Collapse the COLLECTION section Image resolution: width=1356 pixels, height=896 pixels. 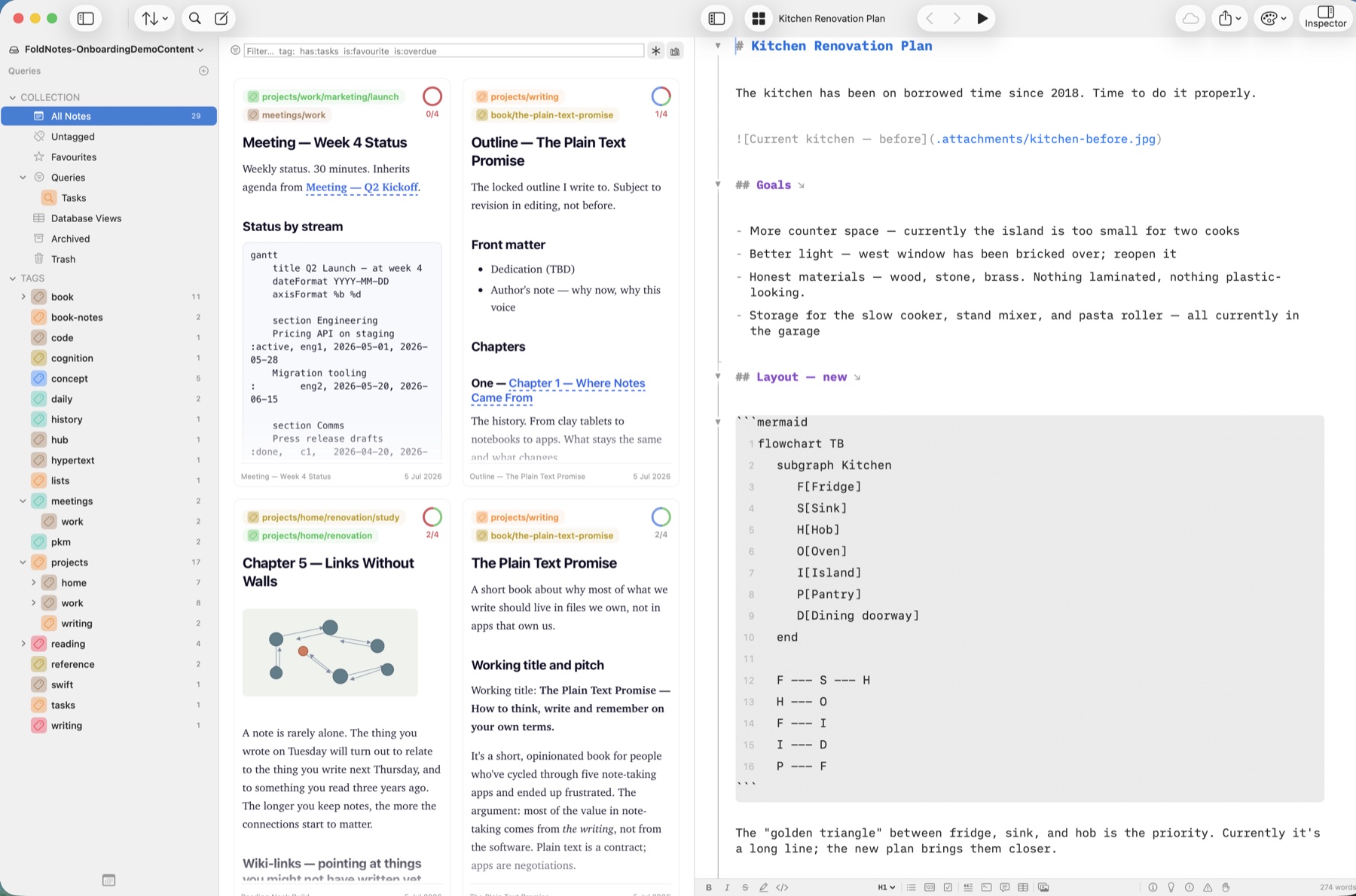pos(12,97)
